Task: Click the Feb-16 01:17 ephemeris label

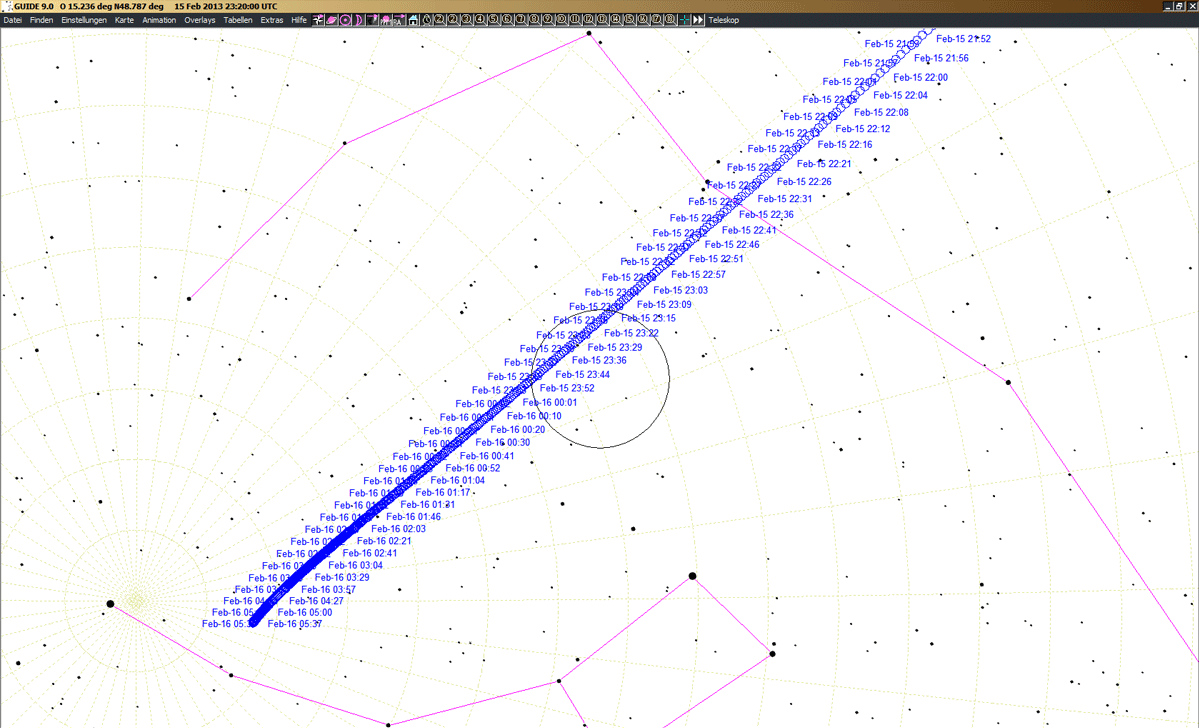Action: [x=443, y=492]
